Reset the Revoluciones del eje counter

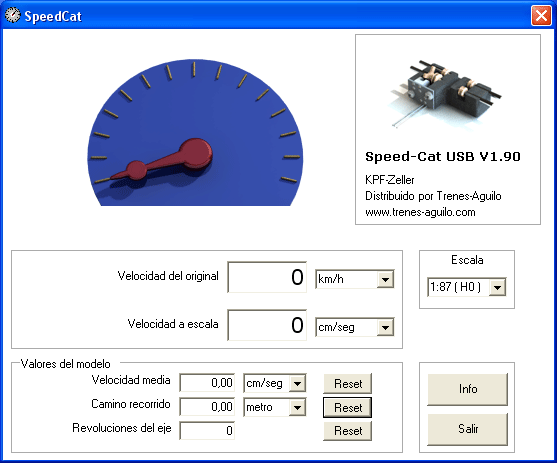(348, 431)
